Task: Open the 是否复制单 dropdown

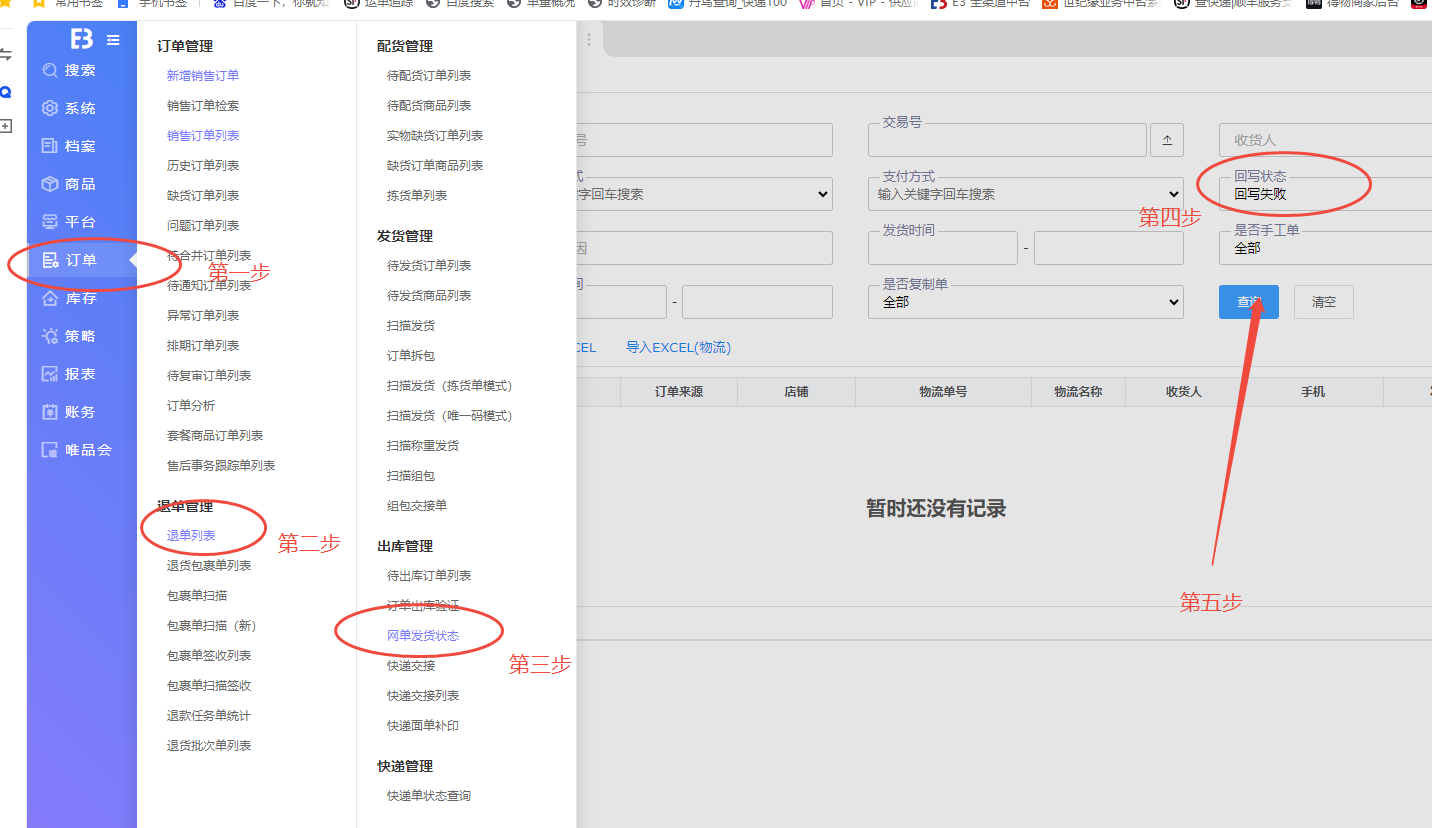Action: tap(1025, 302)
